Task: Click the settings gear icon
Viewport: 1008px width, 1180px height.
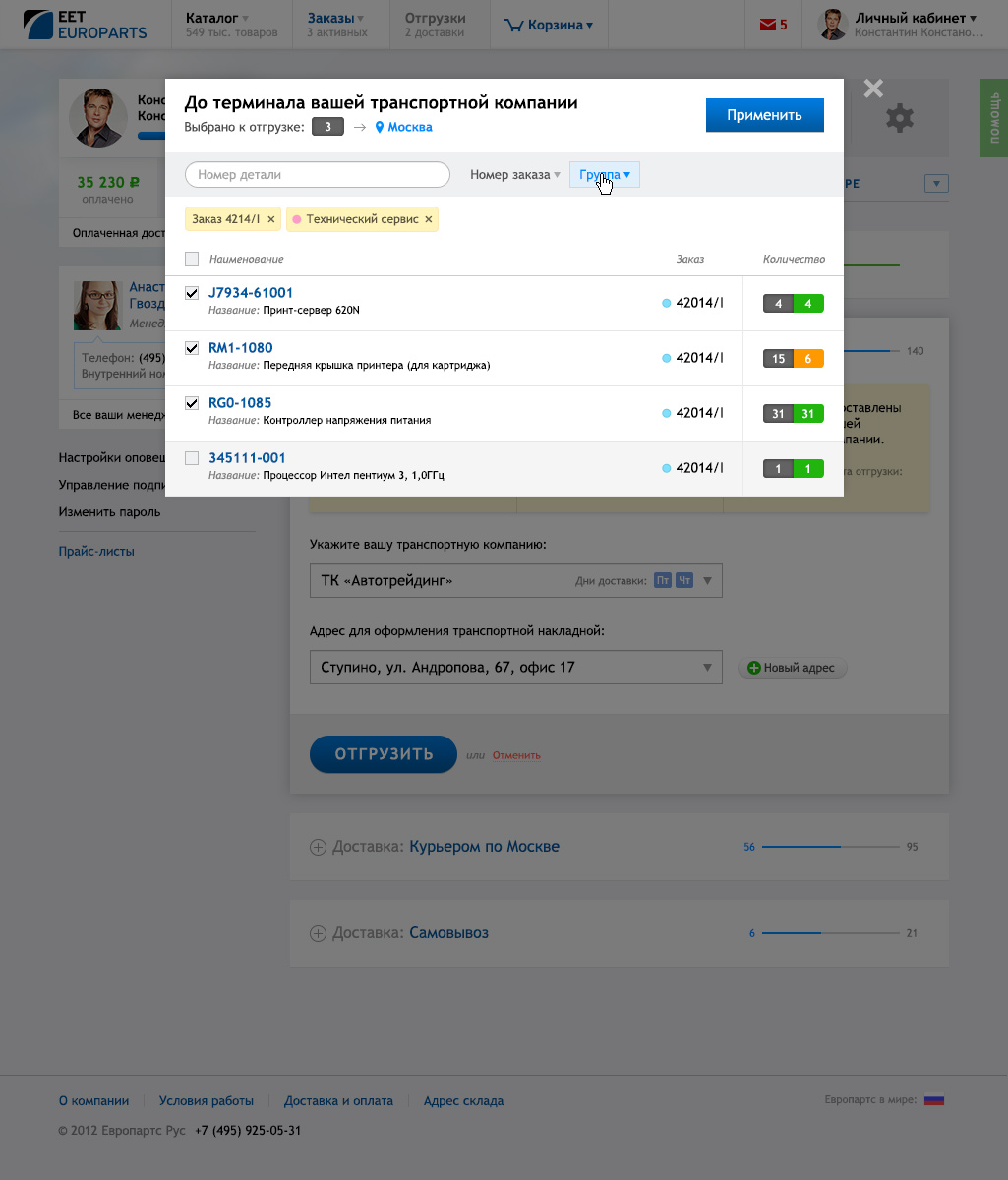Action: click(899, 119)
